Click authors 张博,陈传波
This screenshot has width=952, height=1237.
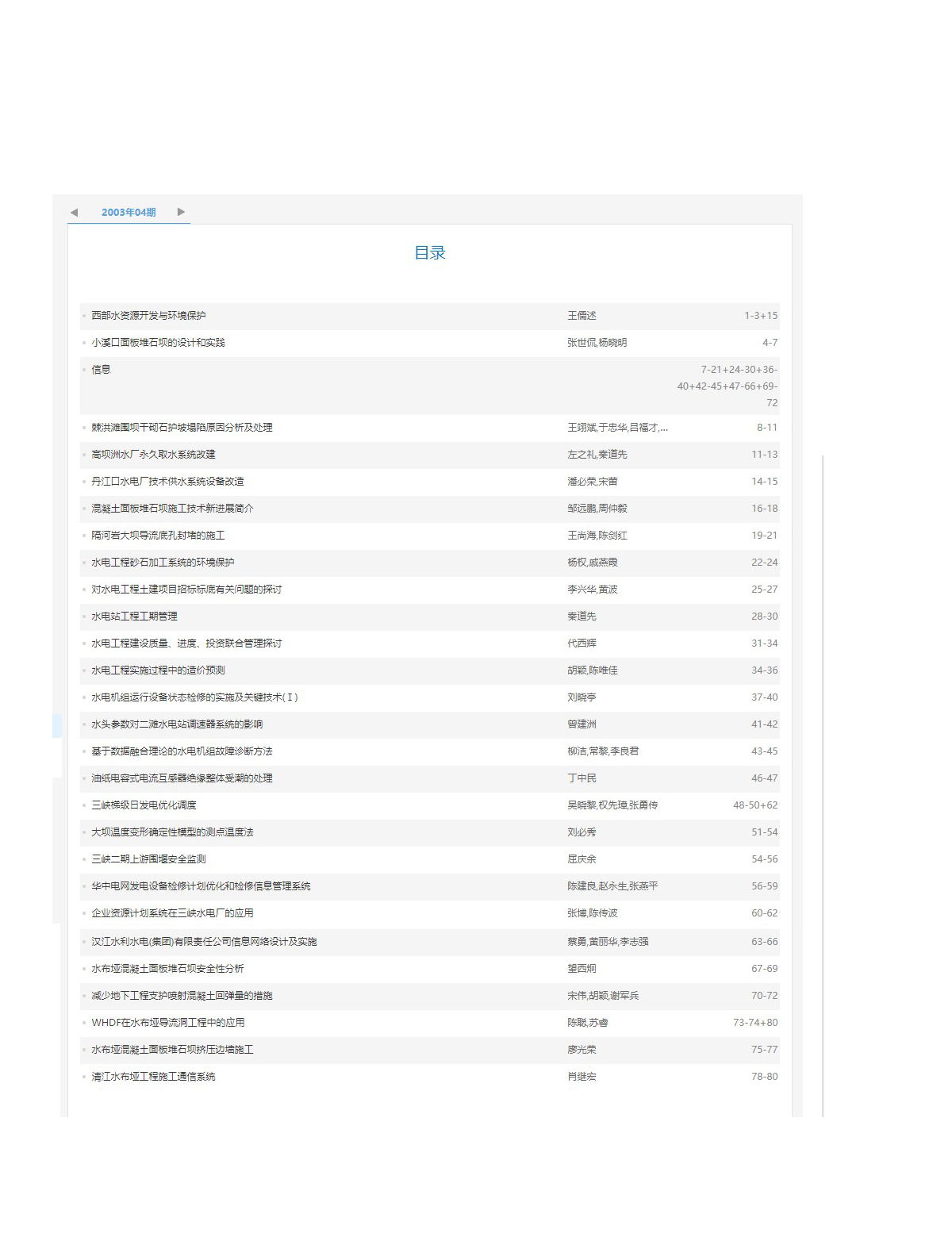pos(593,913)
